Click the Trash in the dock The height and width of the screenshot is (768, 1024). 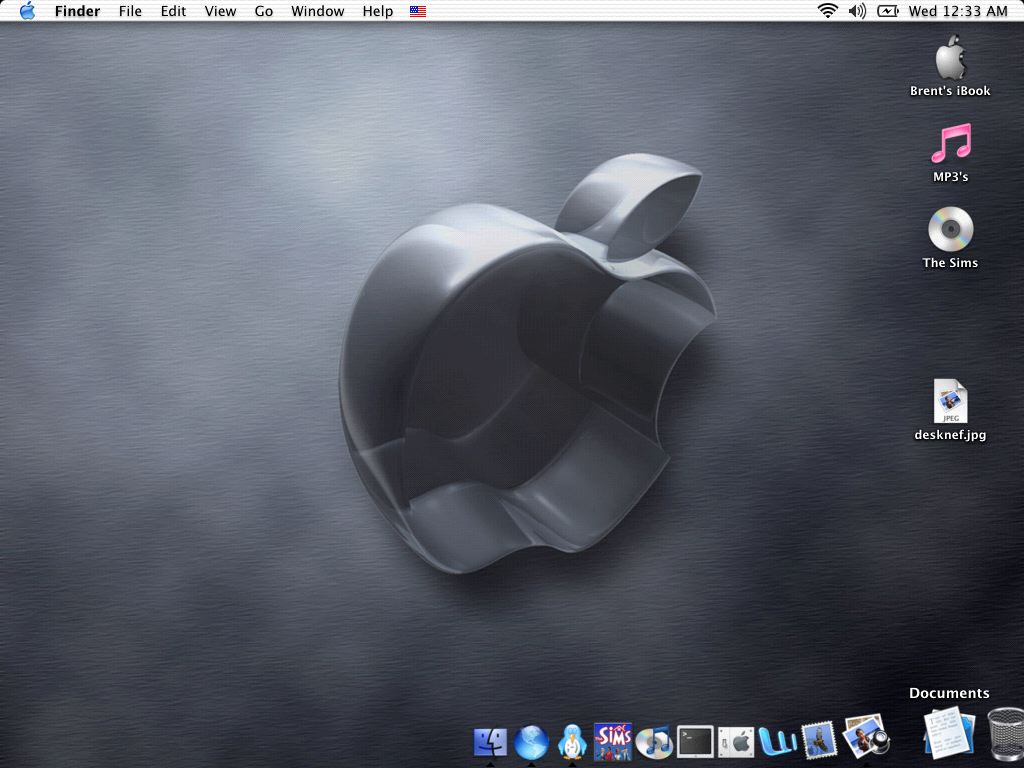point(1003,733)
